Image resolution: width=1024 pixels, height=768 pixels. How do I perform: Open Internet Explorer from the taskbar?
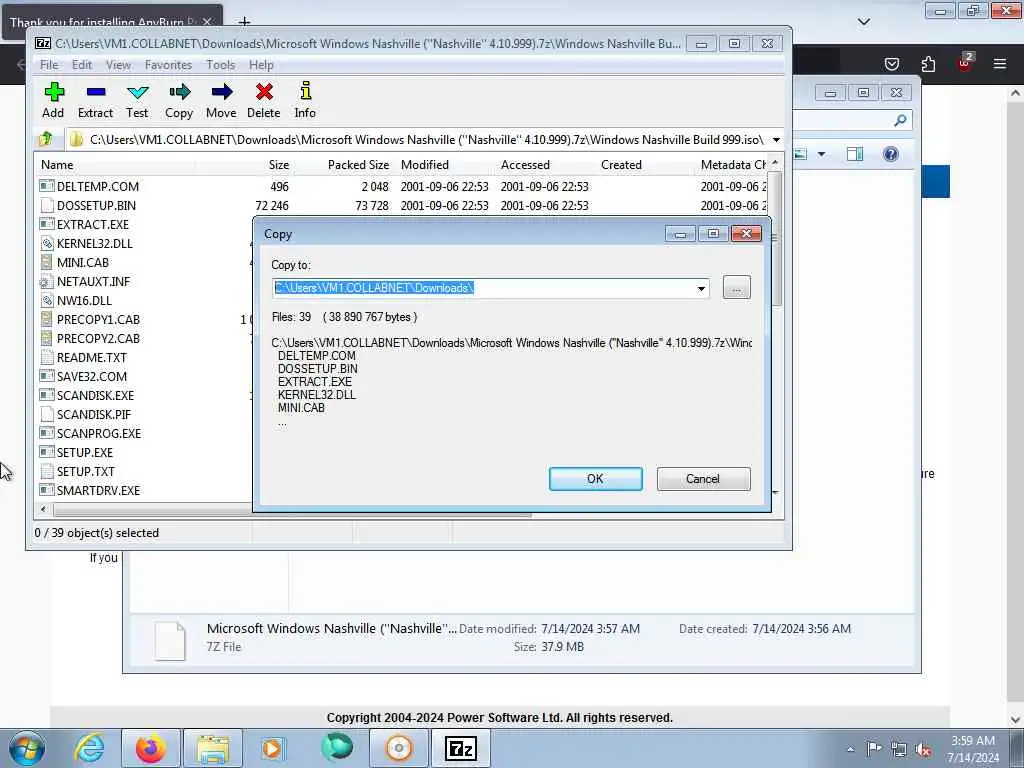89,748
